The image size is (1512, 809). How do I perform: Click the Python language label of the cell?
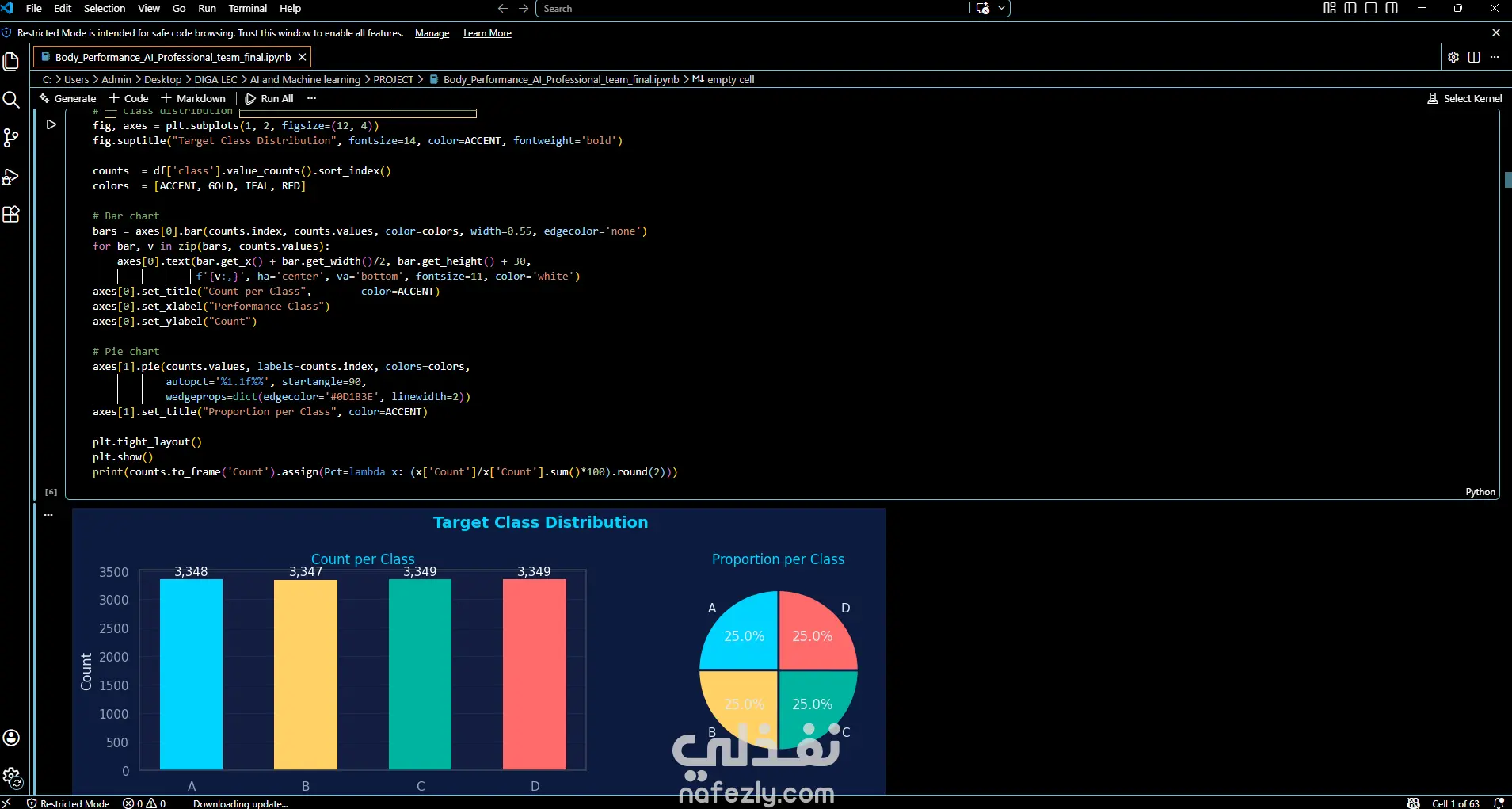1480,492
